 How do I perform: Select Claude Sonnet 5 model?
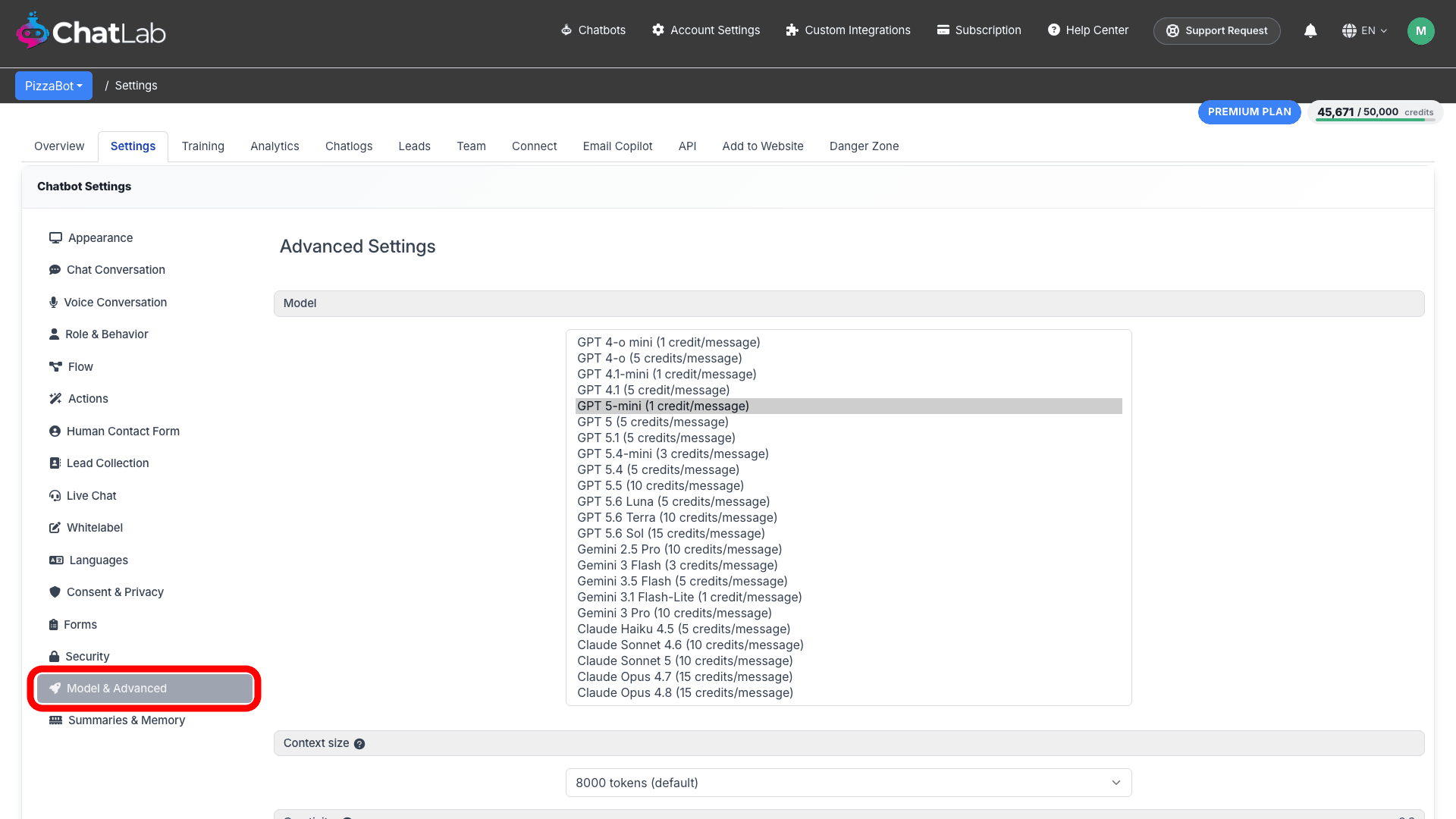[x=849, y=661]
